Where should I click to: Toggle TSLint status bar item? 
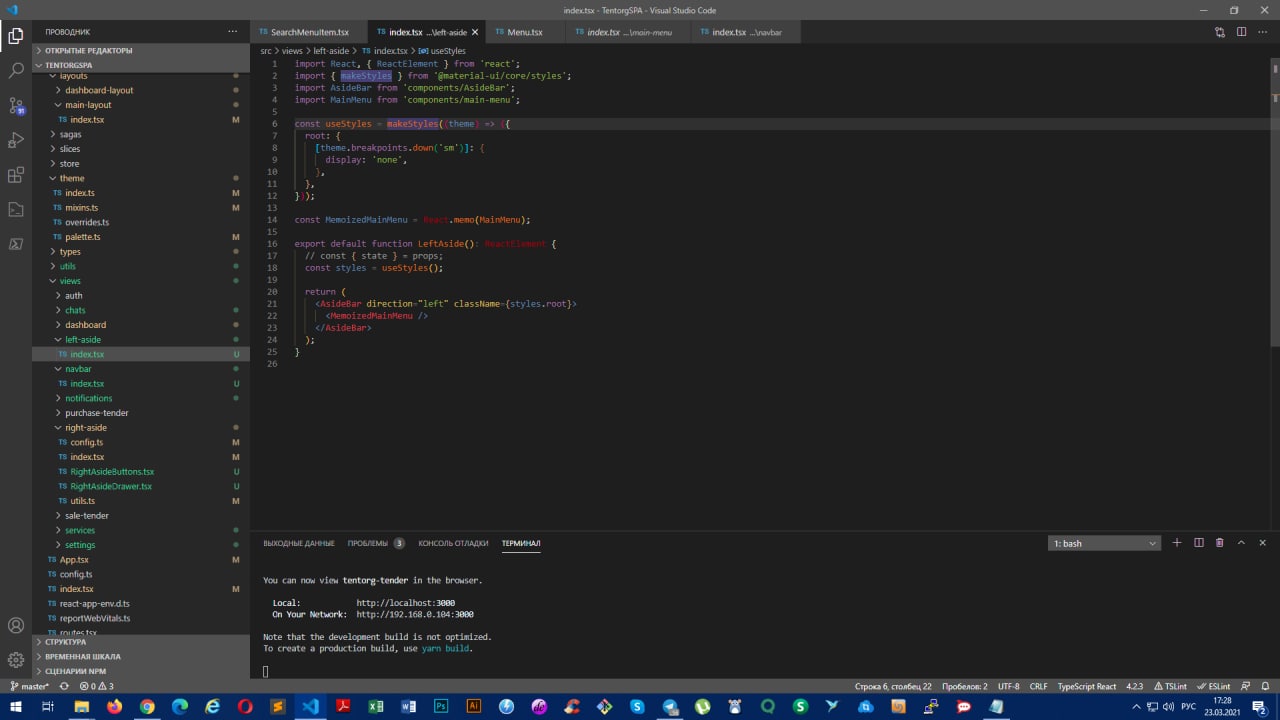coord(1170,687)
